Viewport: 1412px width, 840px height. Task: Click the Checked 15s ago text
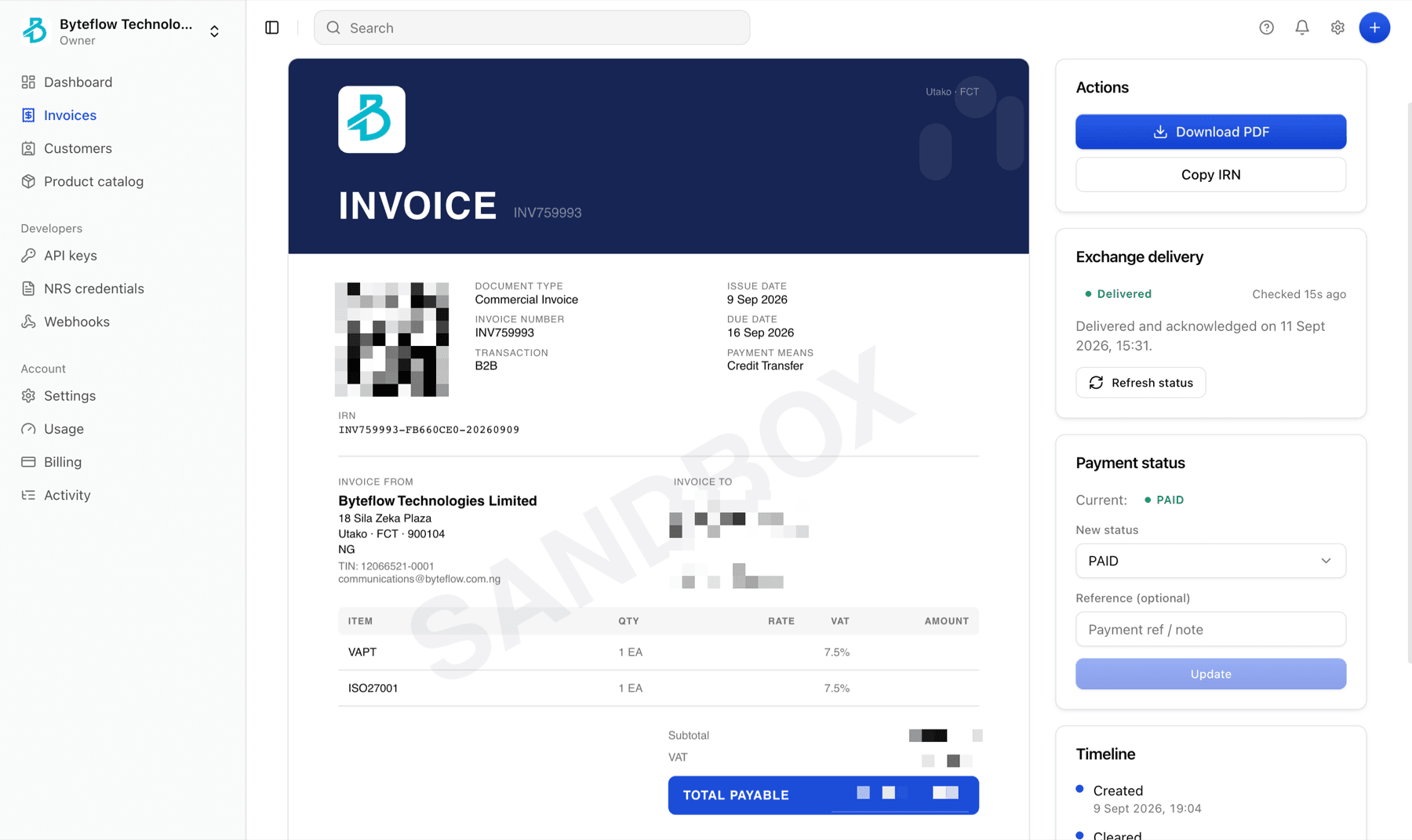(1299, 294)
